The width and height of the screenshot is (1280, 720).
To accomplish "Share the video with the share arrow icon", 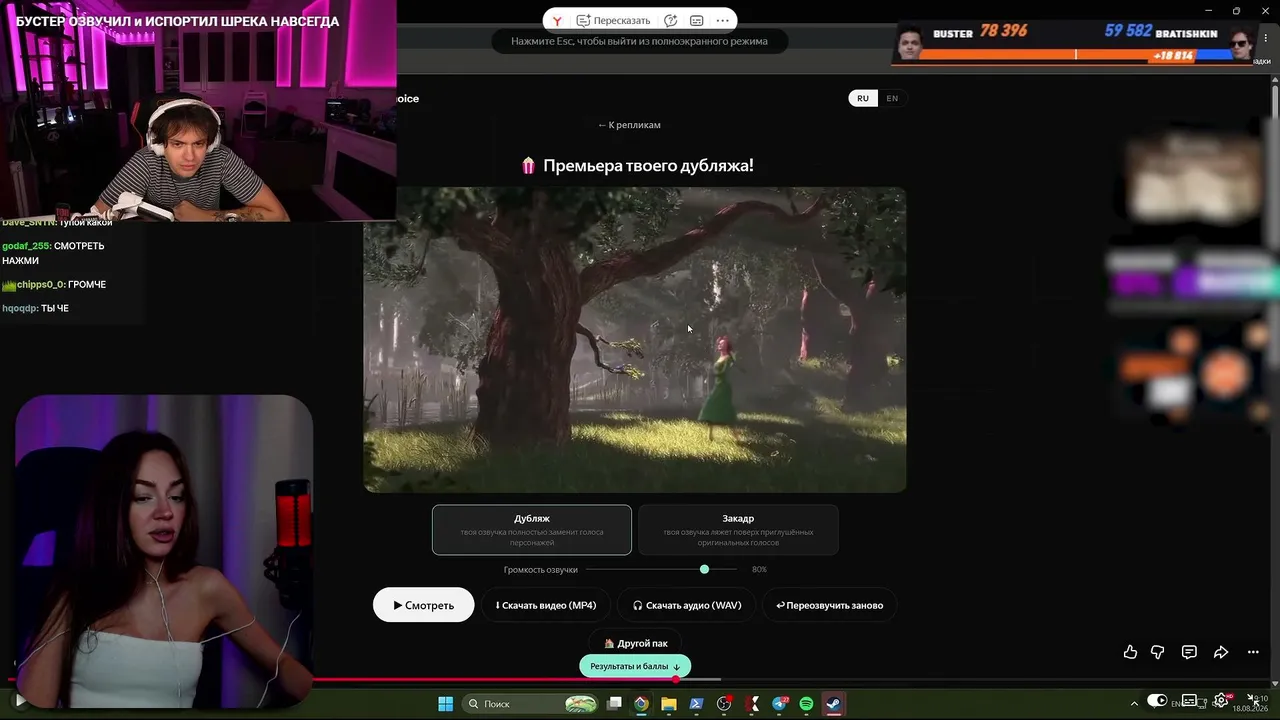I will (x=1221, y=652).
